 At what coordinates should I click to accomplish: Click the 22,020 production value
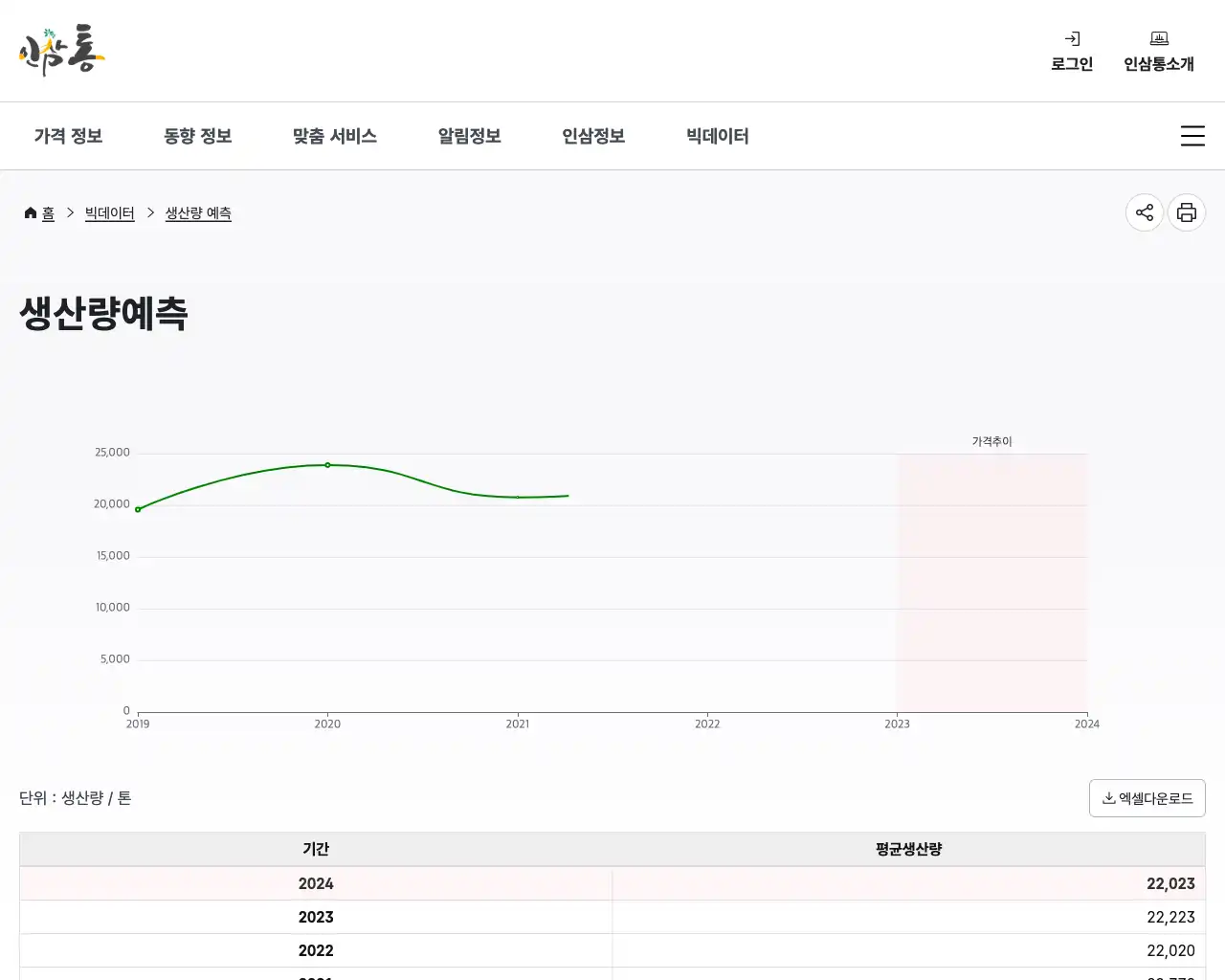click(x=1170, y=950)
